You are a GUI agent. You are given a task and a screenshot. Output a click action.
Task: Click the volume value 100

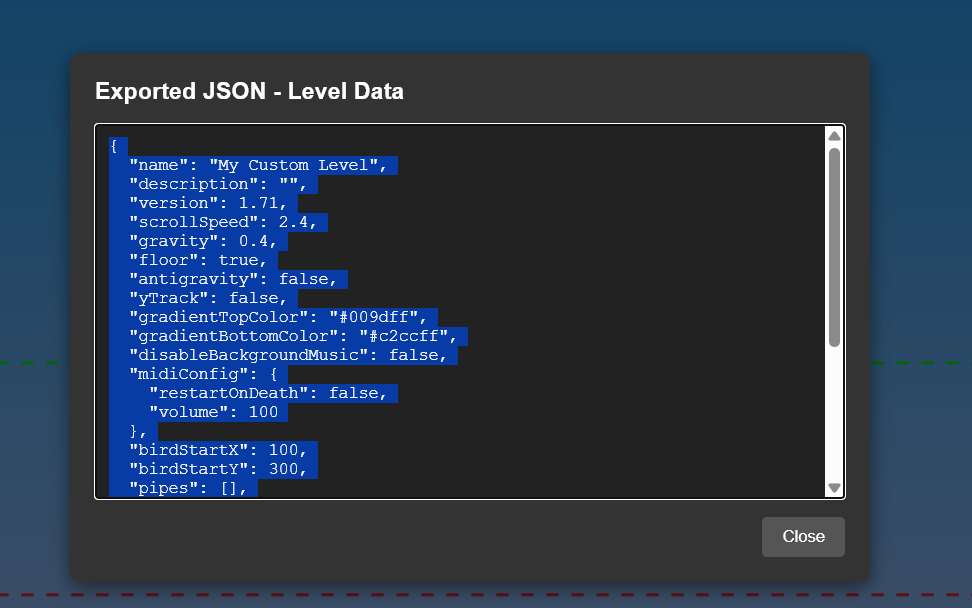266,412
